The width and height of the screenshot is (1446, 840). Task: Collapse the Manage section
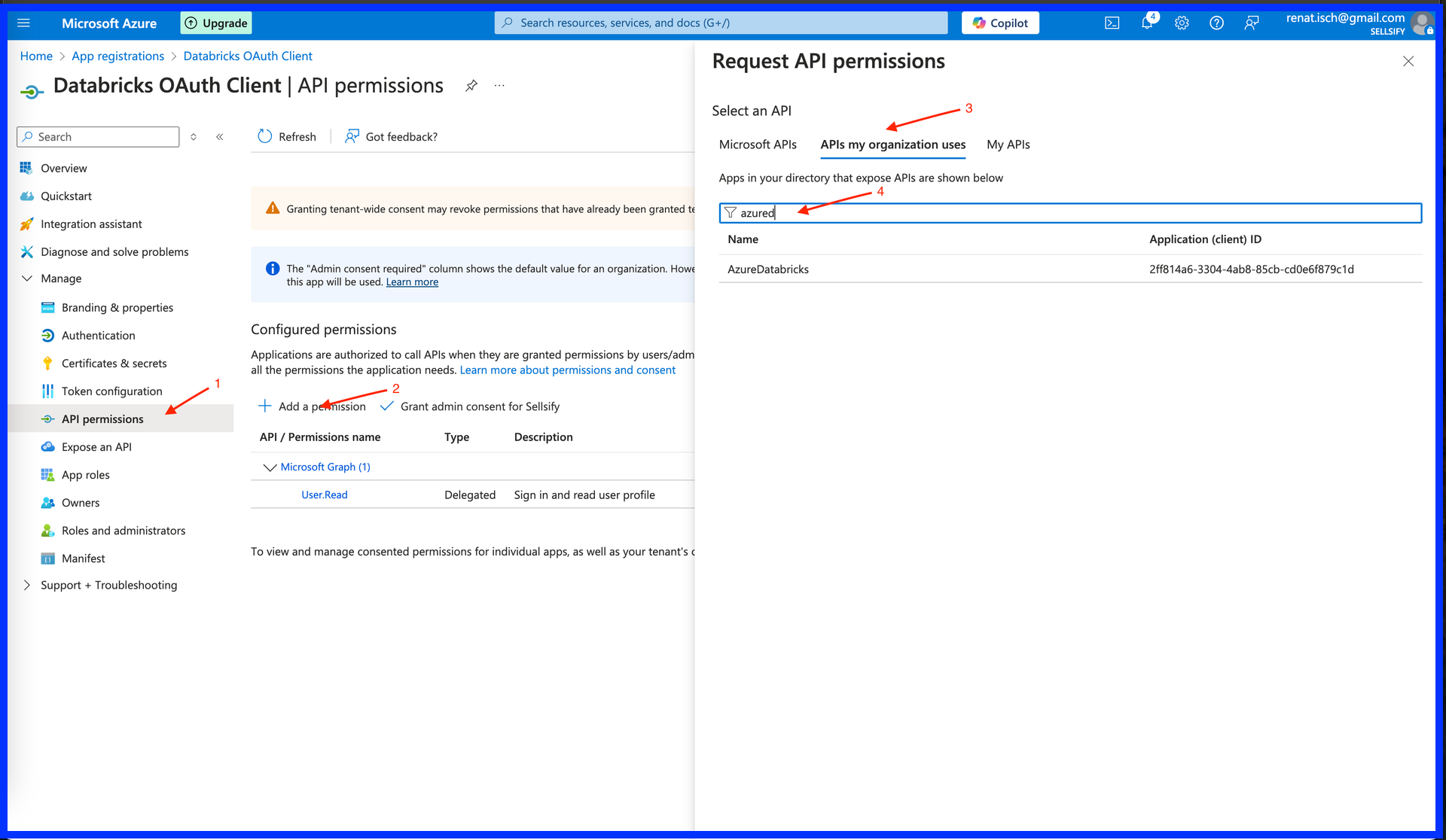click(x=27, y=278)
